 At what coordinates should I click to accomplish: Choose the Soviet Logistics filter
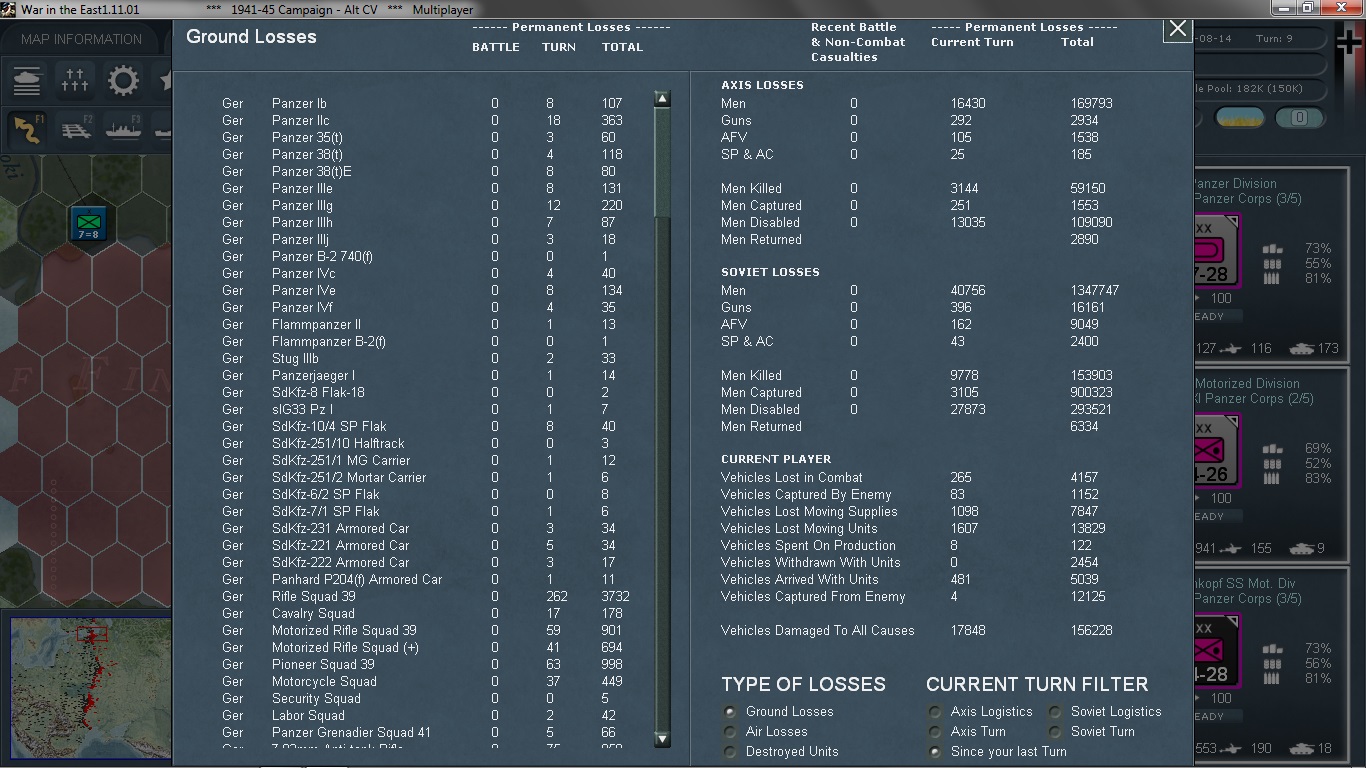tap(1056, 712)
